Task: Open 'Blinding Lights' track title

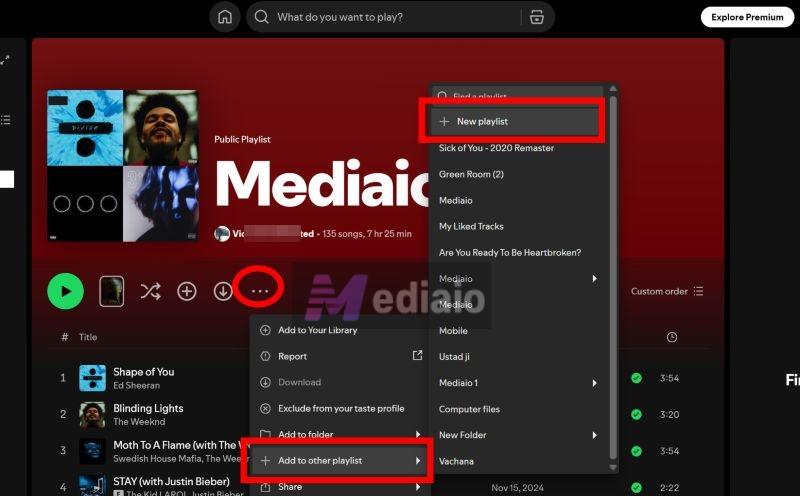Action: 148,408
